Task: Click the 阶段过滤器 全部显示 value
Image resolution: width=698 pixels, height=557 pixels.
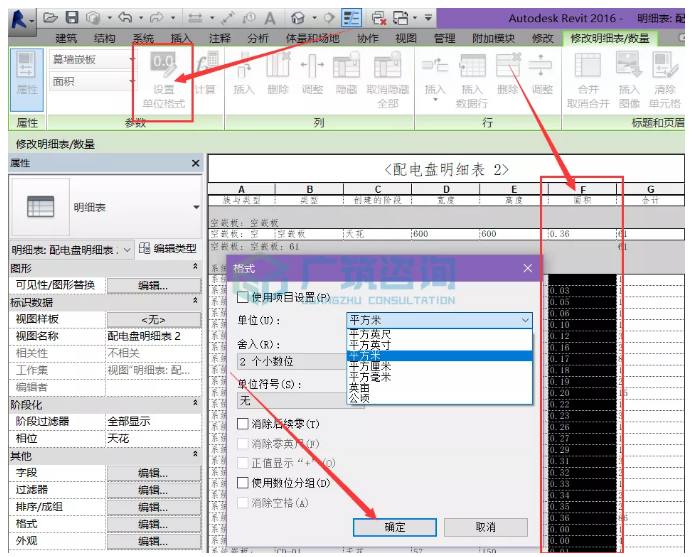Action: [x=153, y=421]
